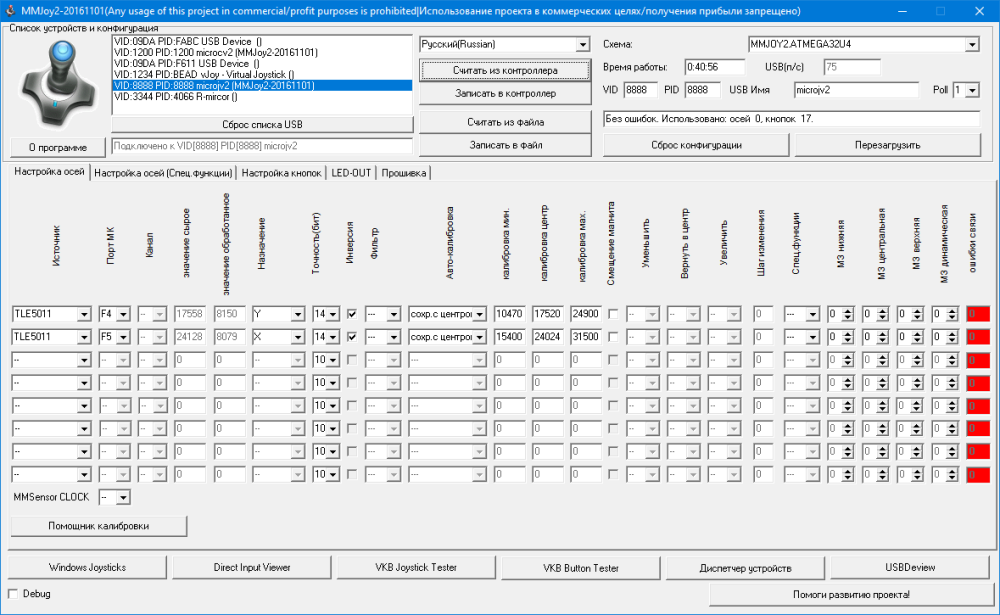Image resolution: width=1000 pixels, height=615 pixels.
Task: Expand the MMJOY2.ATMEGA32U4 schema dropdown
Action: click(x=971, y=45)
